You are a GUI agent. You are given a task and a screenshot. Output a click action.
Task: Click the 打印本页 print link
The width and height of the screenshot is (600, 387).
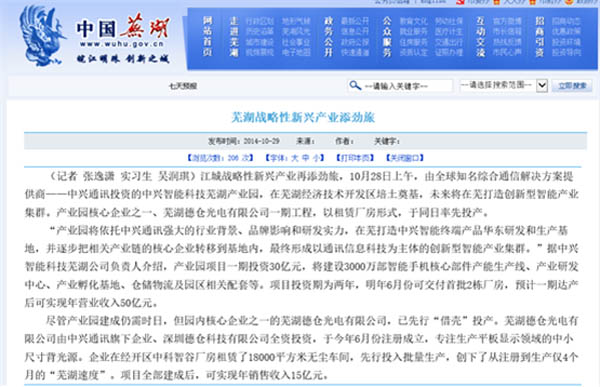(355, 158)
